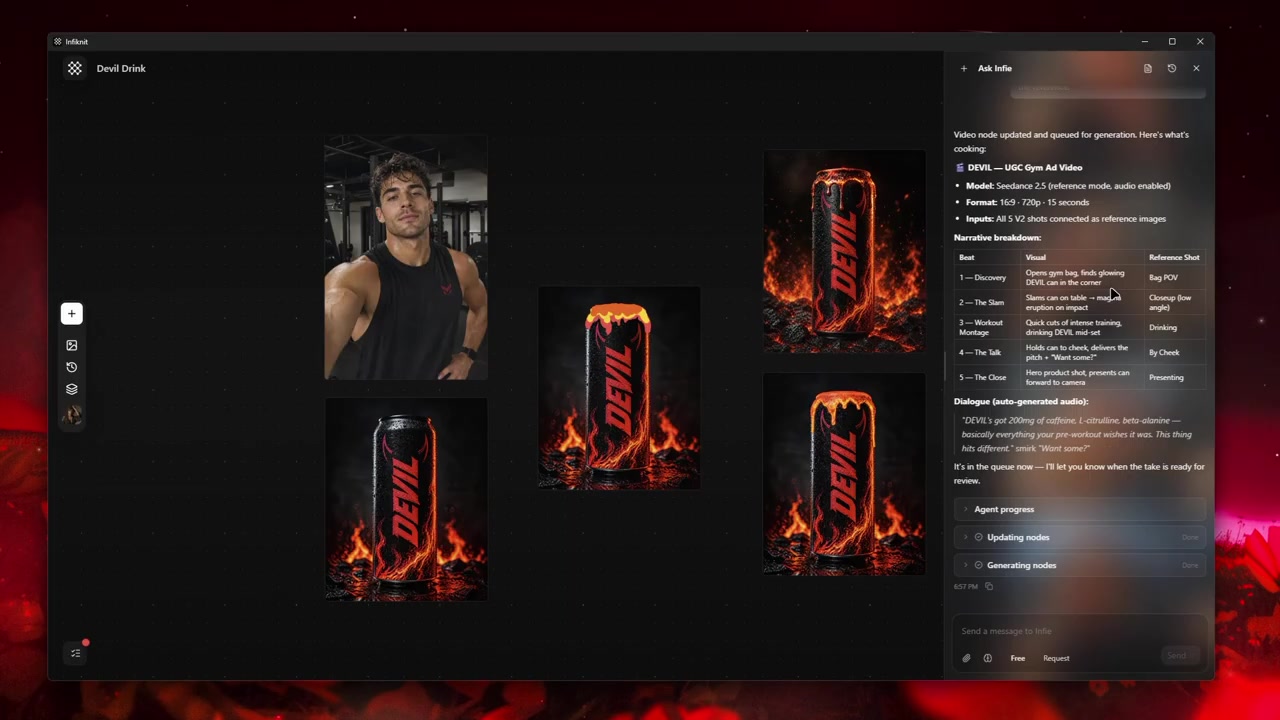Screen dimensions: 1280x720
Task: Select the gym man photo node
Action: coord(406,257)
